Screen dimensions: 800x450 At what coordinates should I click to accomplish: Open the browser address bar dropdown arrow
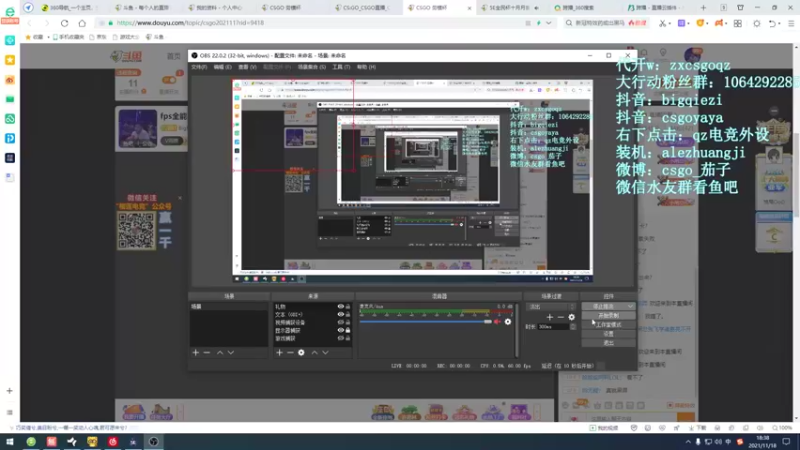coord(548,23)
